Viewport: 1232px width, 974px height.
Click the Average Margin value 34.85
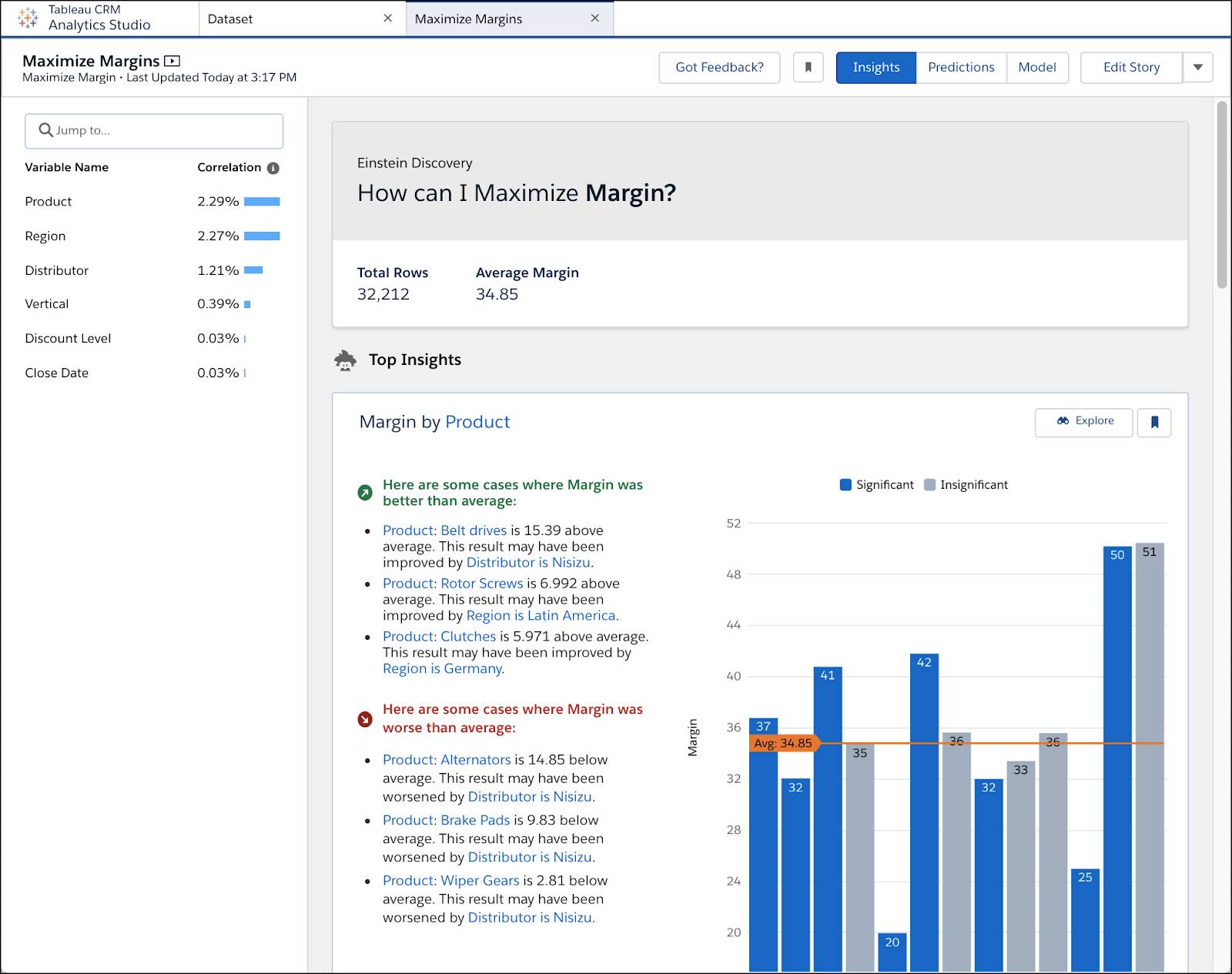tap(497, 294)
